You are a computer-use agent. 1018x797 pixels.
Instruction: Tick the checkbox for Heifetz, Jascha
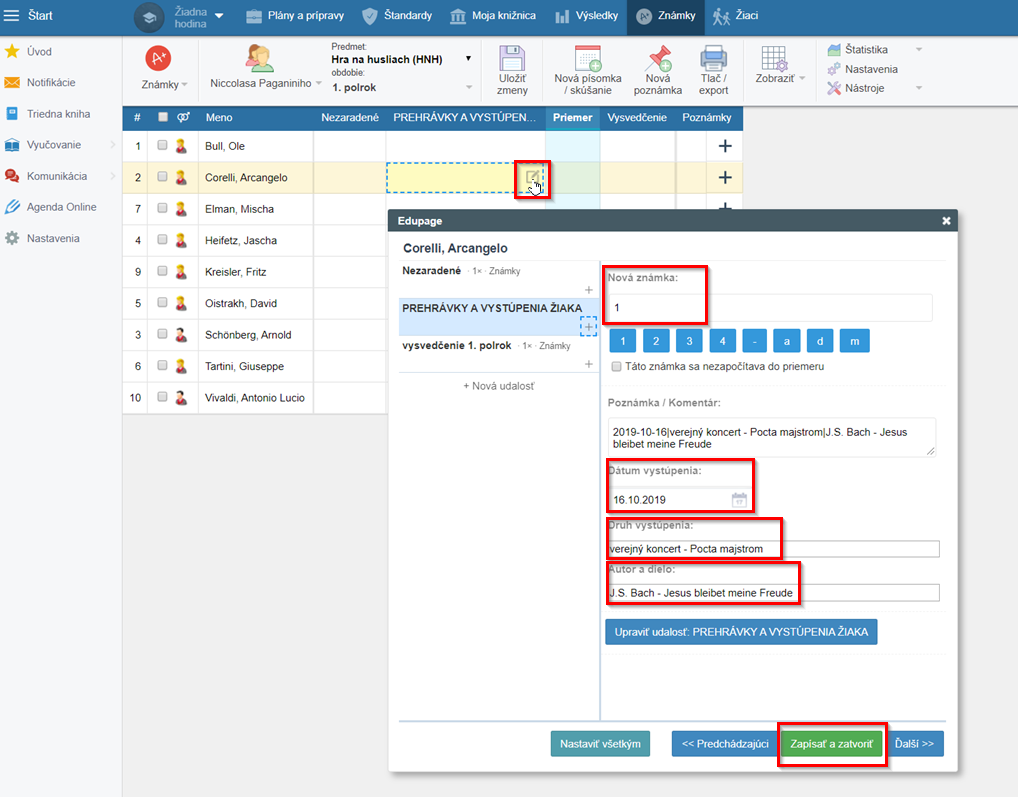tap(162, 240)
